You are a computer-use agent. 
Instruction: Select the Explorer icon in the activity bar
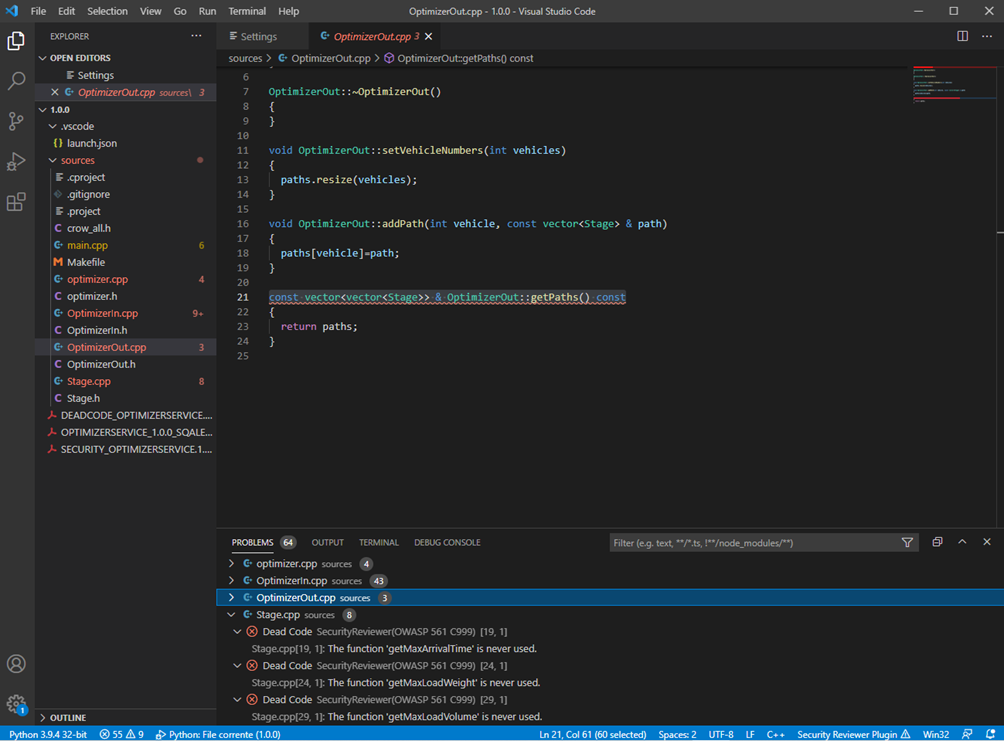coord(15,41)
